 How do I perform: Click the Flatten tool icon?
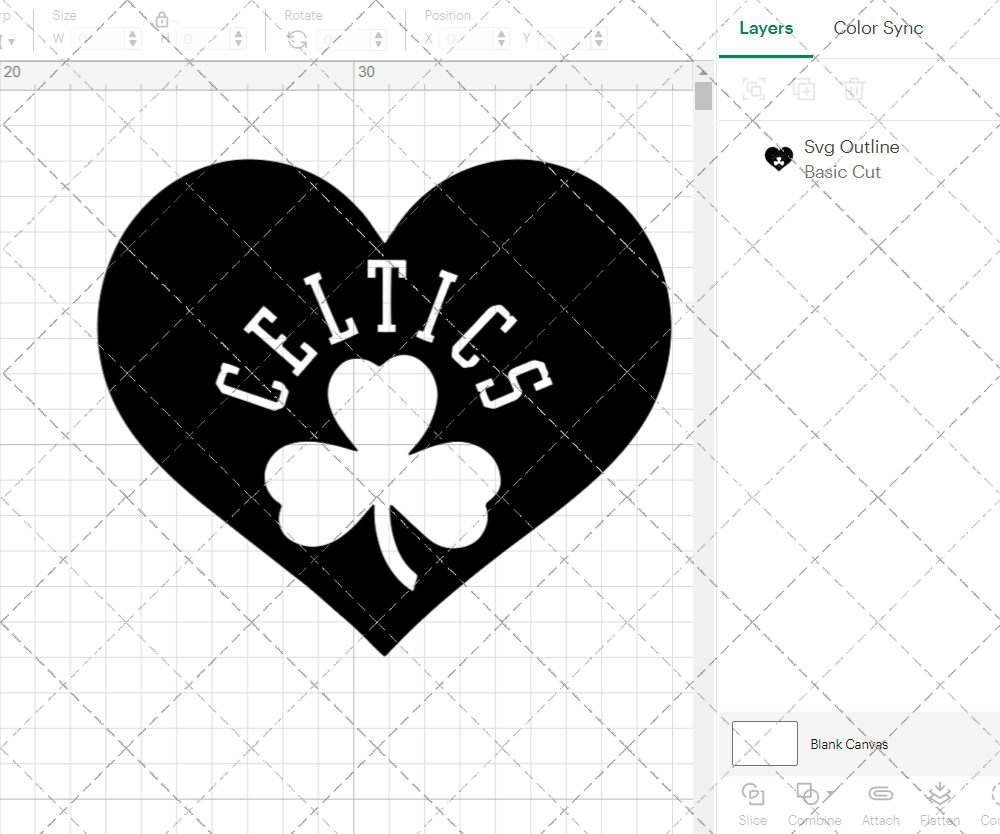click(x=939, y=794)
